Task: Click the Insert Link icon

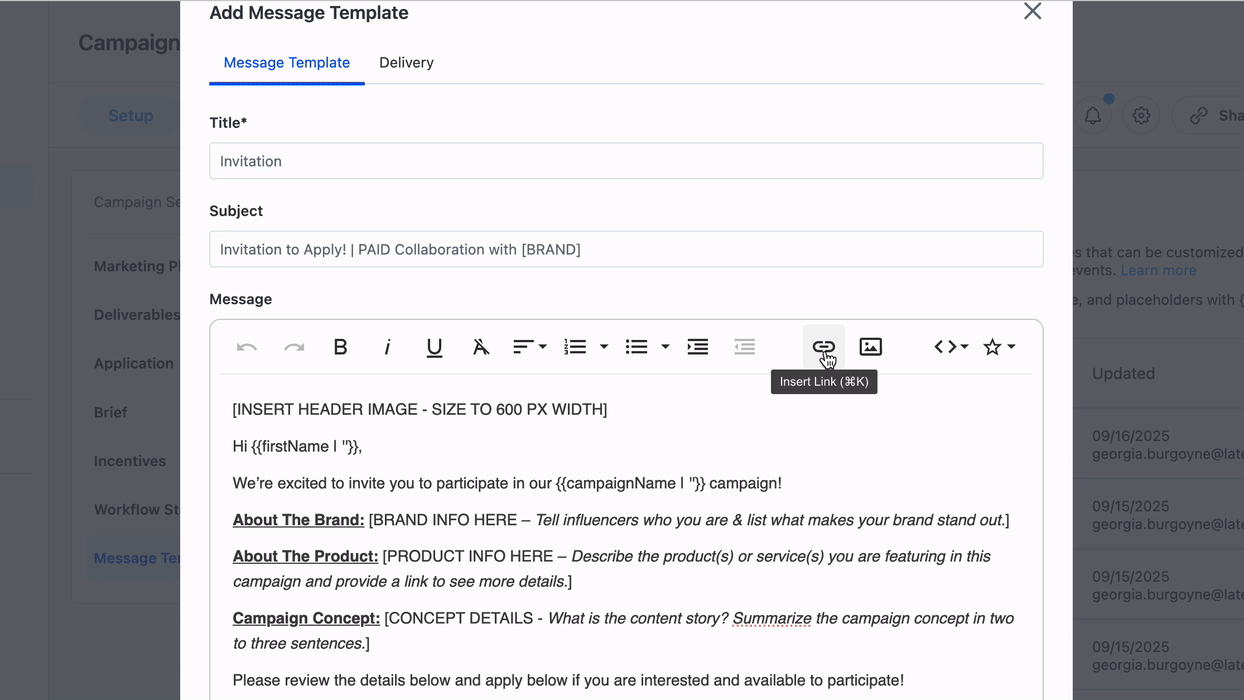Action: click(823, 347)
